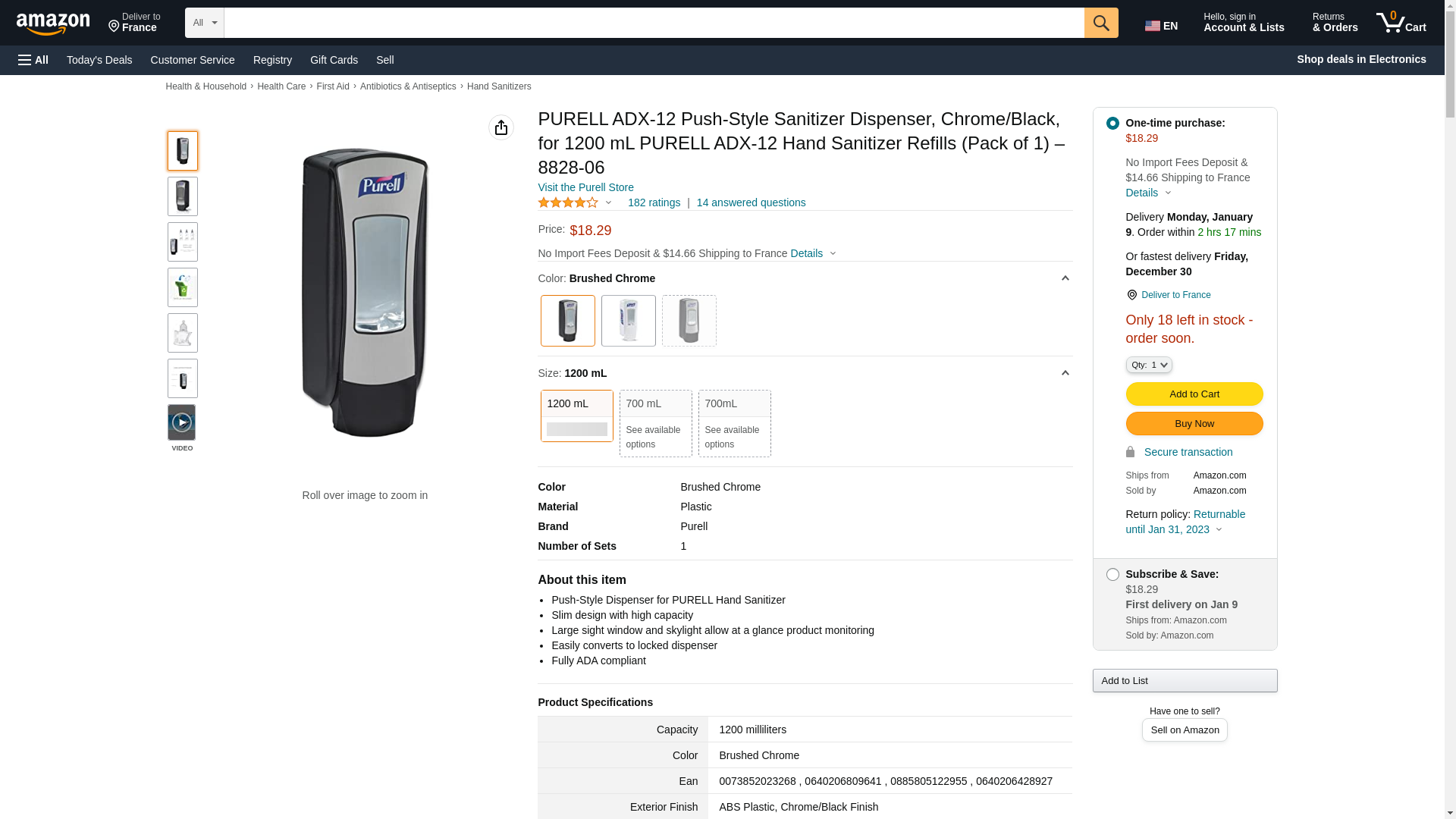
Task: Go to Amazon home via logo
Action: (53, 24)
